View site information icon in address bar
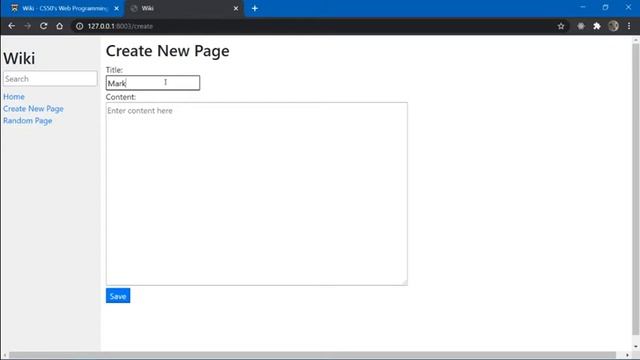 (80, 26)
